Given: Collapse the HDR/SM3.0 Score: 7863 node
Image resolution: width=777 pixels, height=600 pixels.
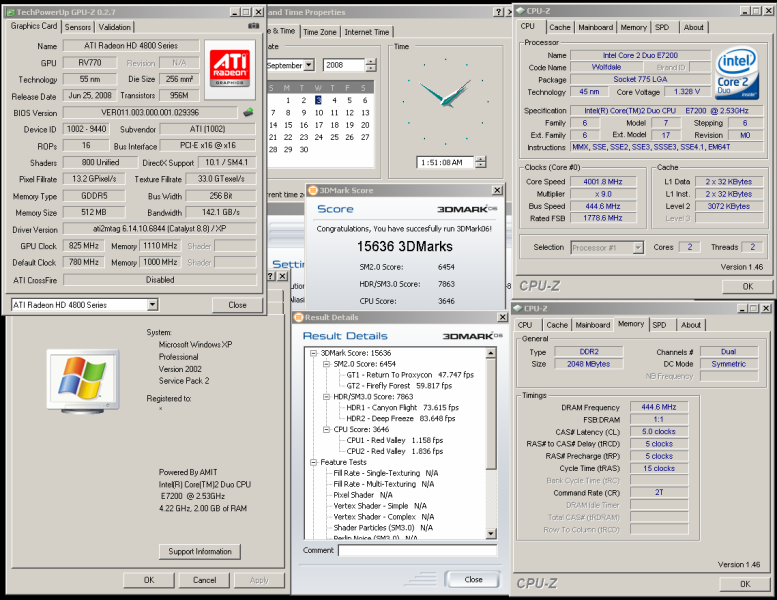Looking at the screenshot, I should pyautogui.click(x=326, y=397).
